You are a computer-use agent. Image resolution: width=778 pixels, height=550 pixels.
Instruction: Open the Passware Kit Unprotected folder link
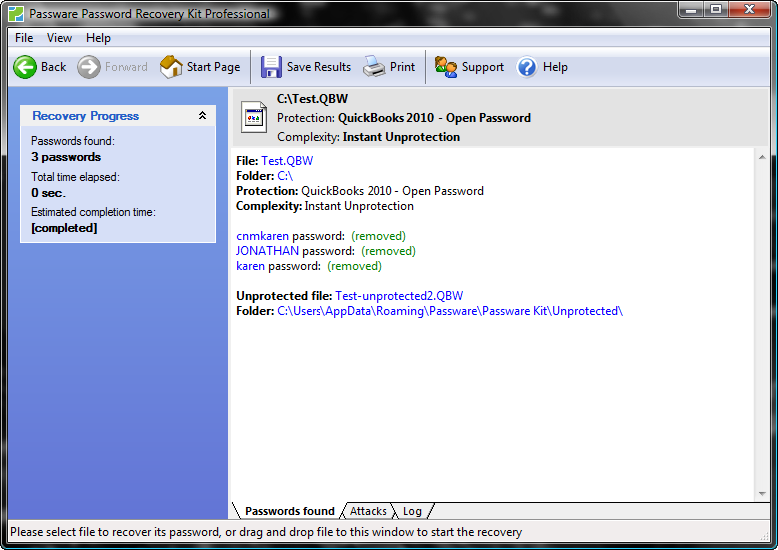click(x=450, y=311)
